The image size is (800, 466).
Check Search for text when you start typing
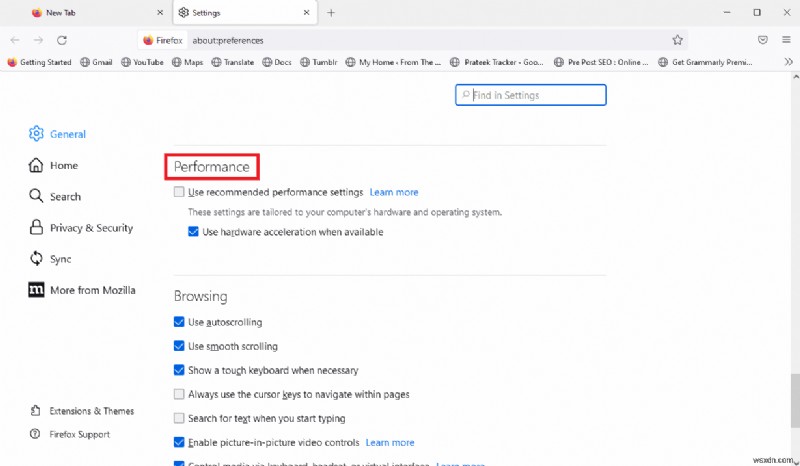tap(179, 418)
